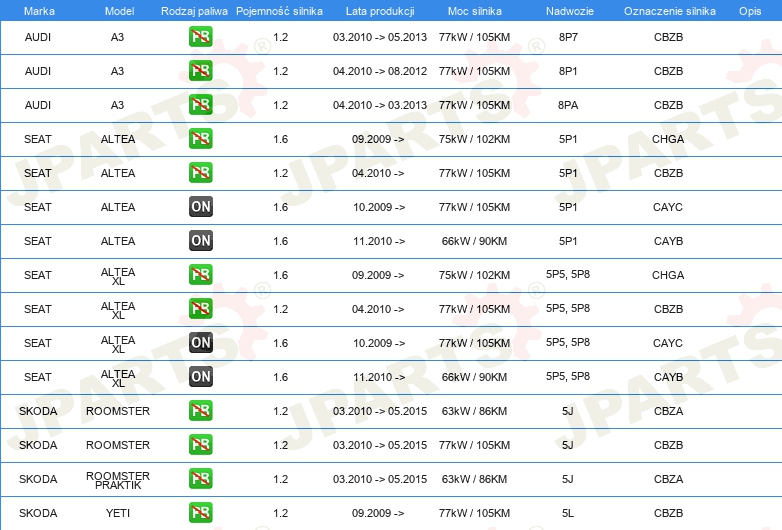The height and width of the screenshot is (530, 782).
Task: Select the body code cell 8PA
Action: pos(568,105)
